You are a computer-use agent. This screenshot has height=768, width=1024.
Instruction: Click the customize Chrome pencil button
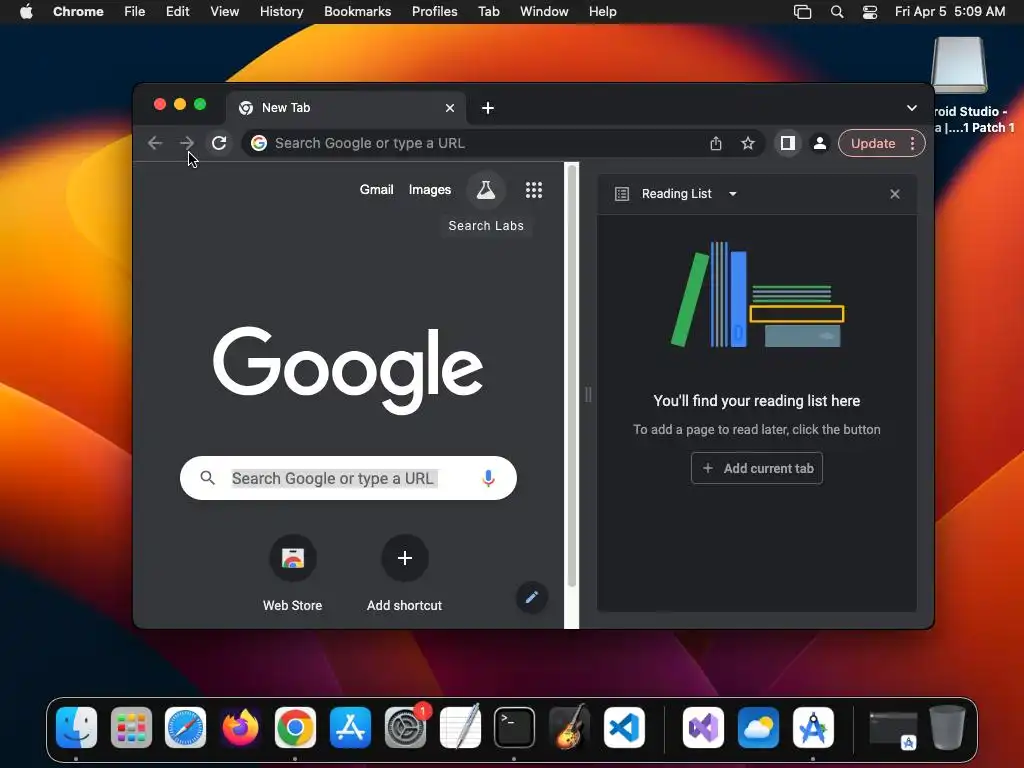point(532,597)
